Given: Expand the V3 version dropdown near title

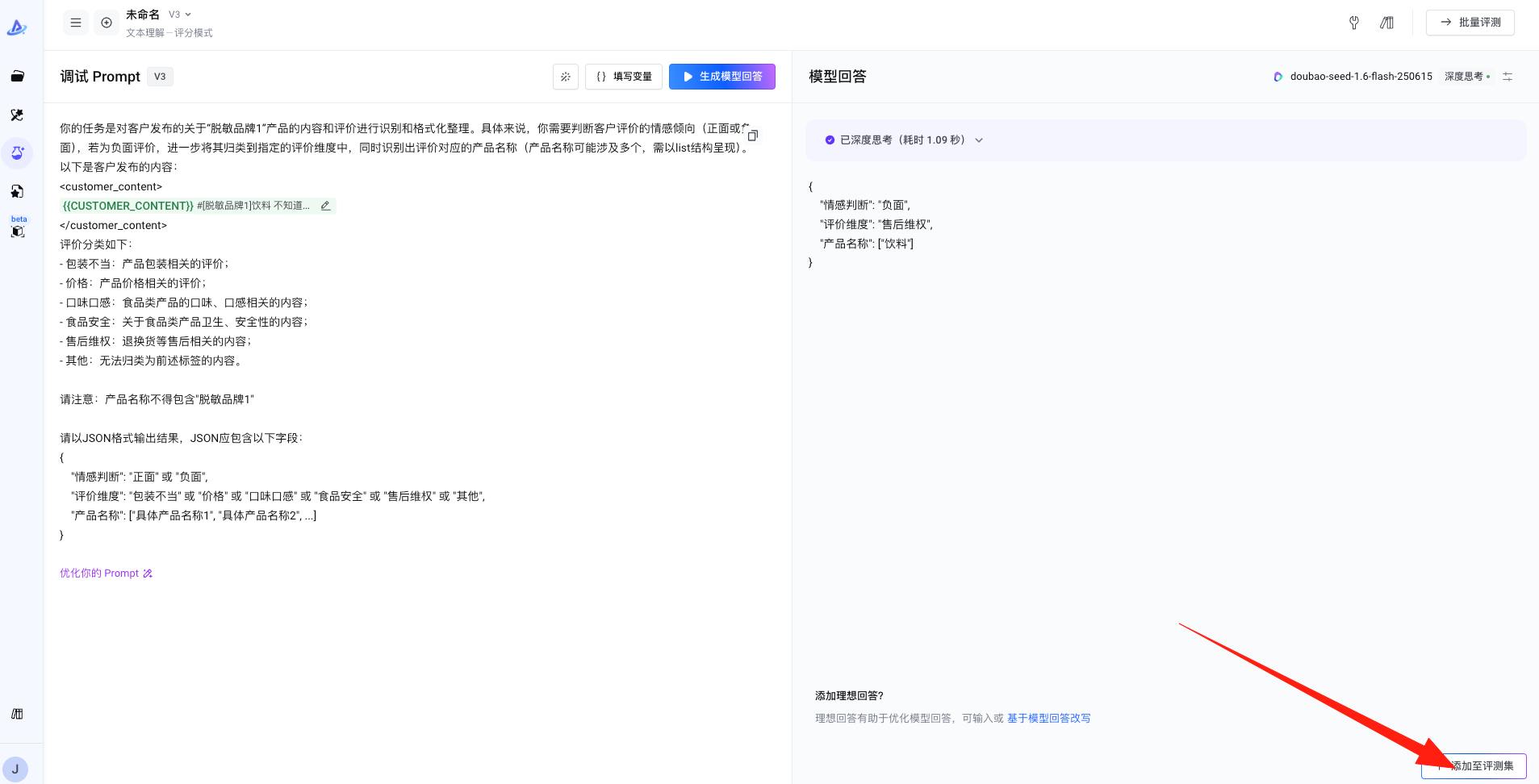Looking at the screenshot, I should (180, 15).
